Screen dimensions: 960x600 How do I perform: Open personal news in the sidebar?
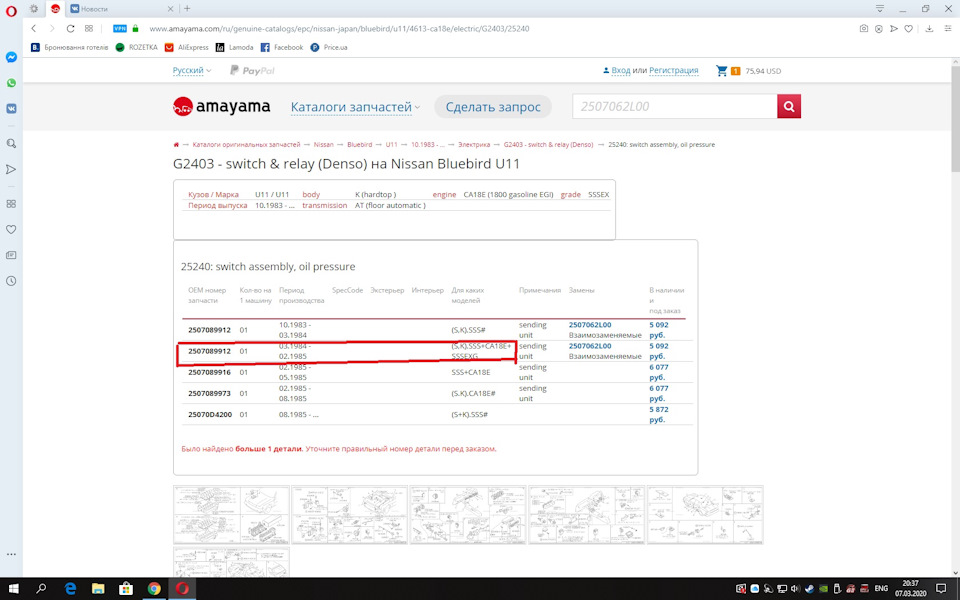click(11, 255)
